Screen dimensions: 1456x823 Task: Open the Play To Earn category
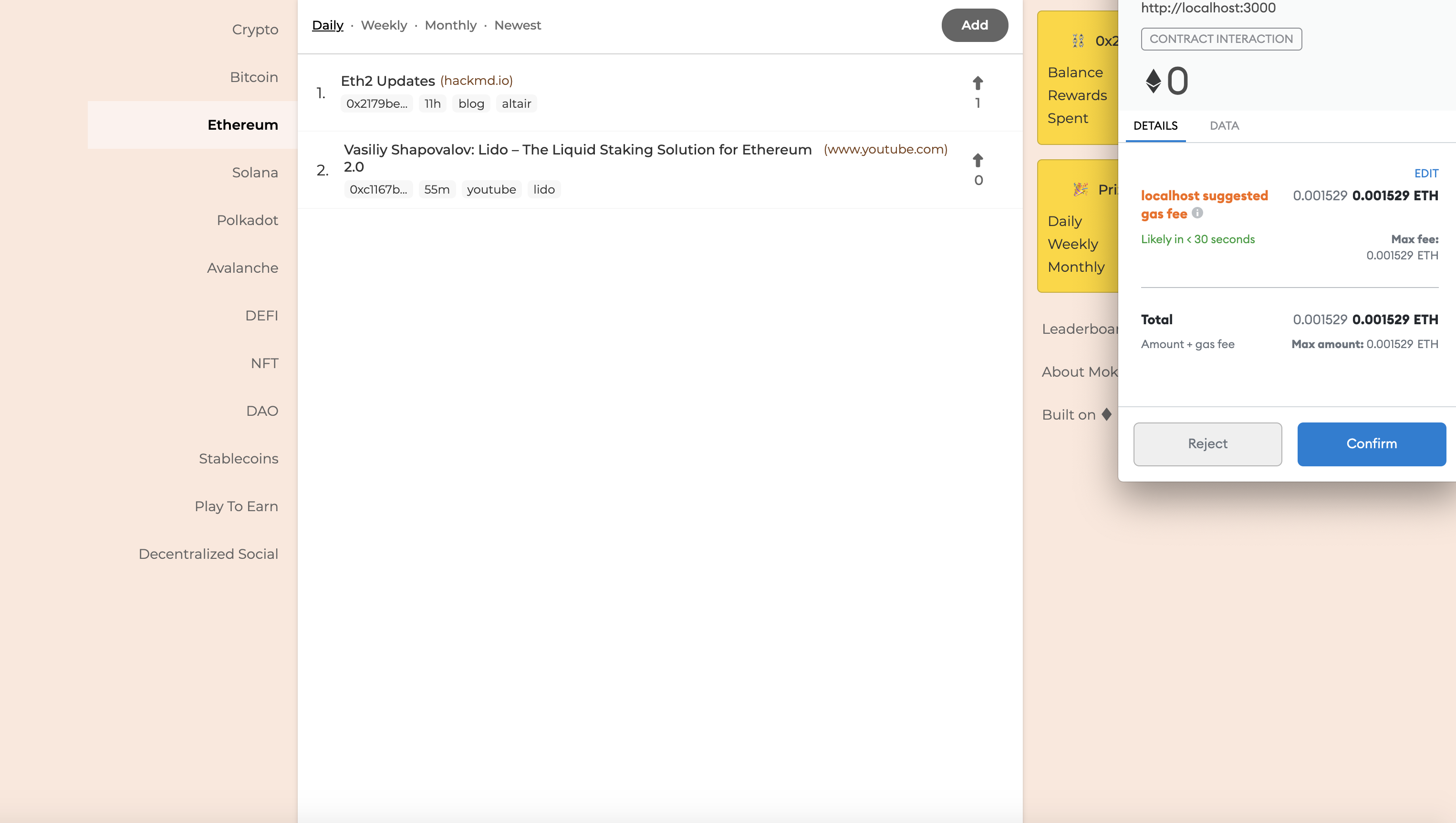236,506
